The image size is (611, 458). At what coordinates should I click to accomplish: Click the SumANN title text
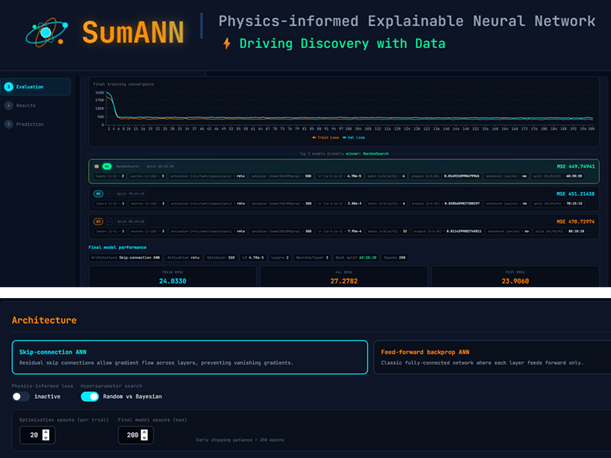pos(133,32)
